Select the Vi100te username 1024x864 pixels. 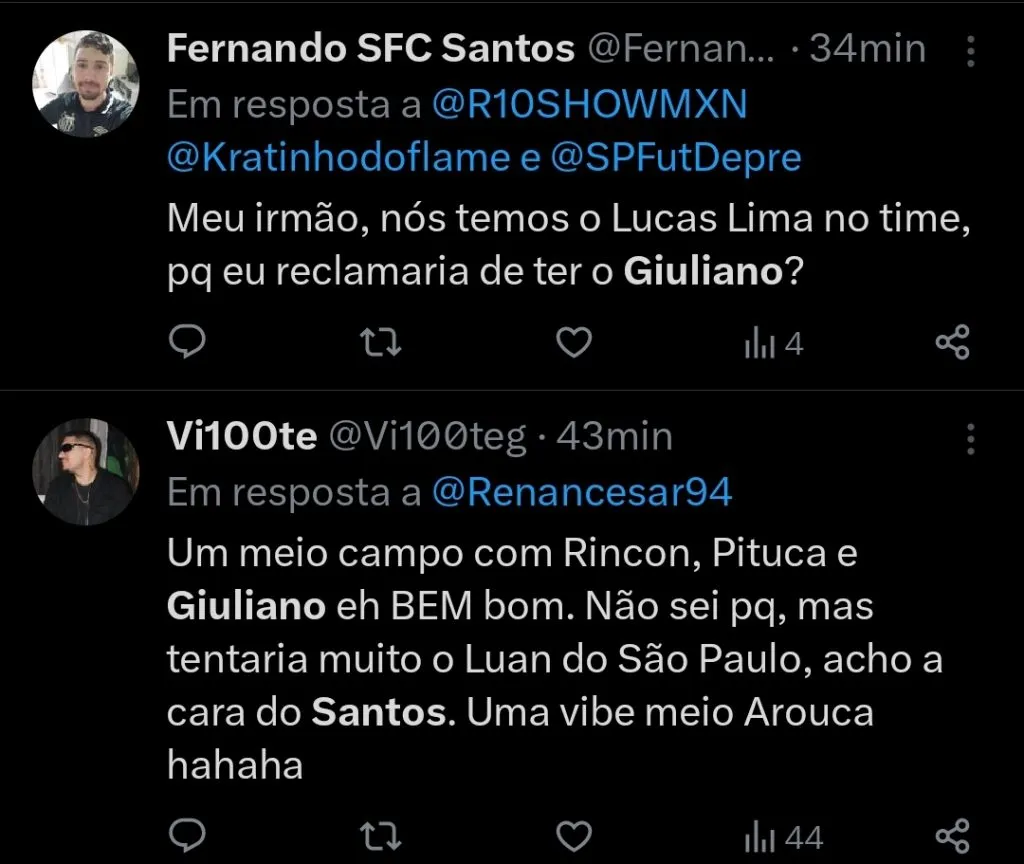242,436
